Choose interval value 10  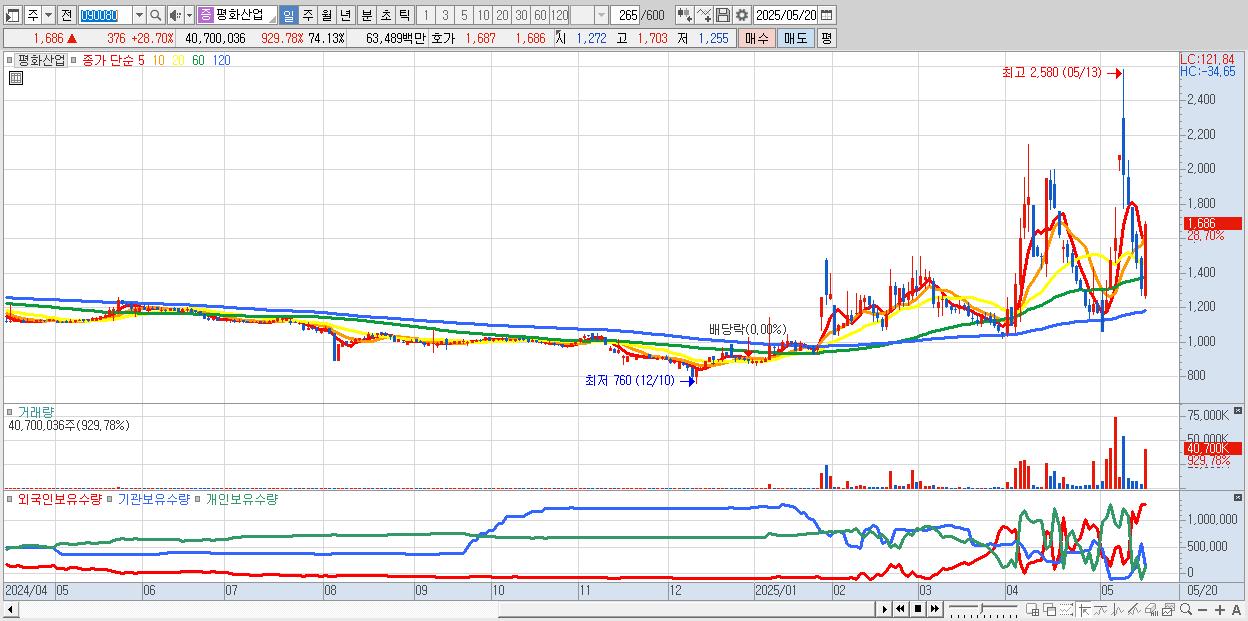click(x=483, y=15)
